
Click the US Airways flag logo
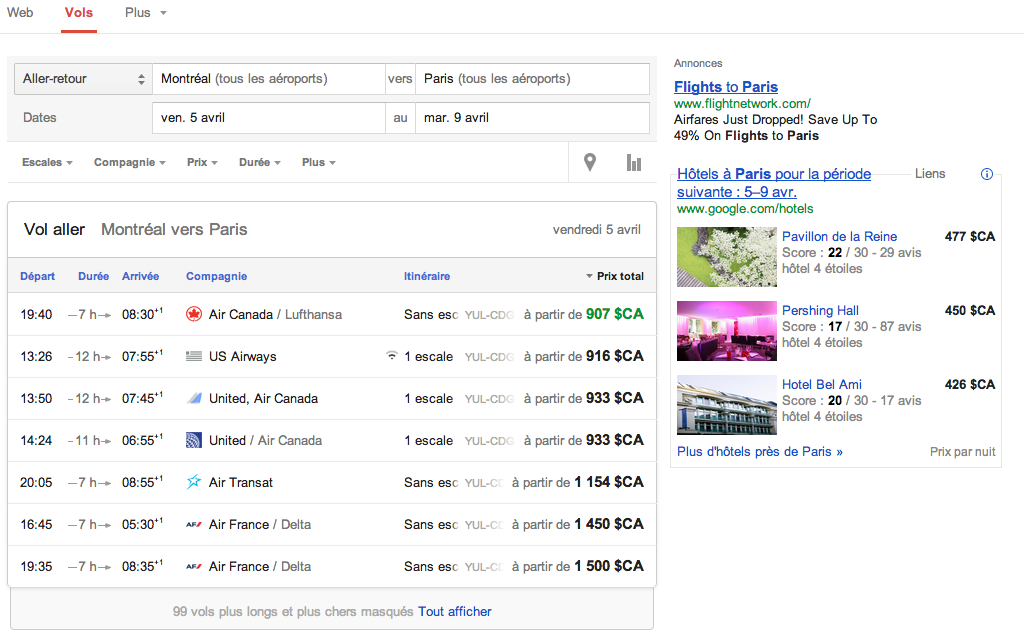click(194, 356)
